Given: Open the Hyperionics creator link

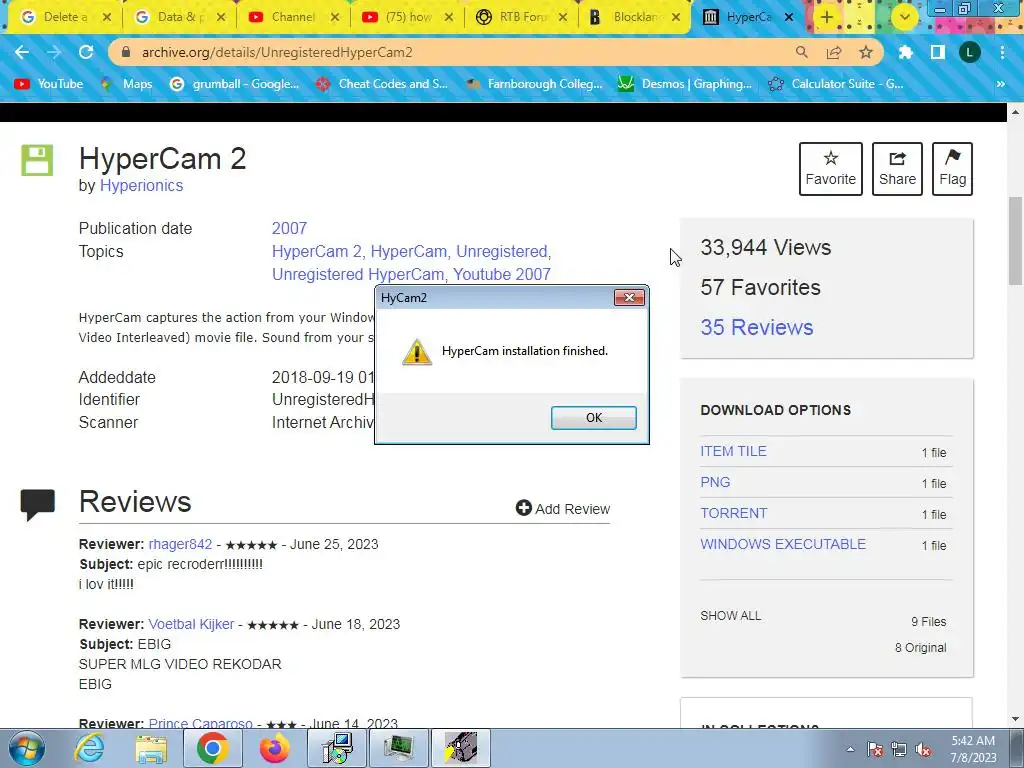Looking at the screenshot, I should [141, 185].
